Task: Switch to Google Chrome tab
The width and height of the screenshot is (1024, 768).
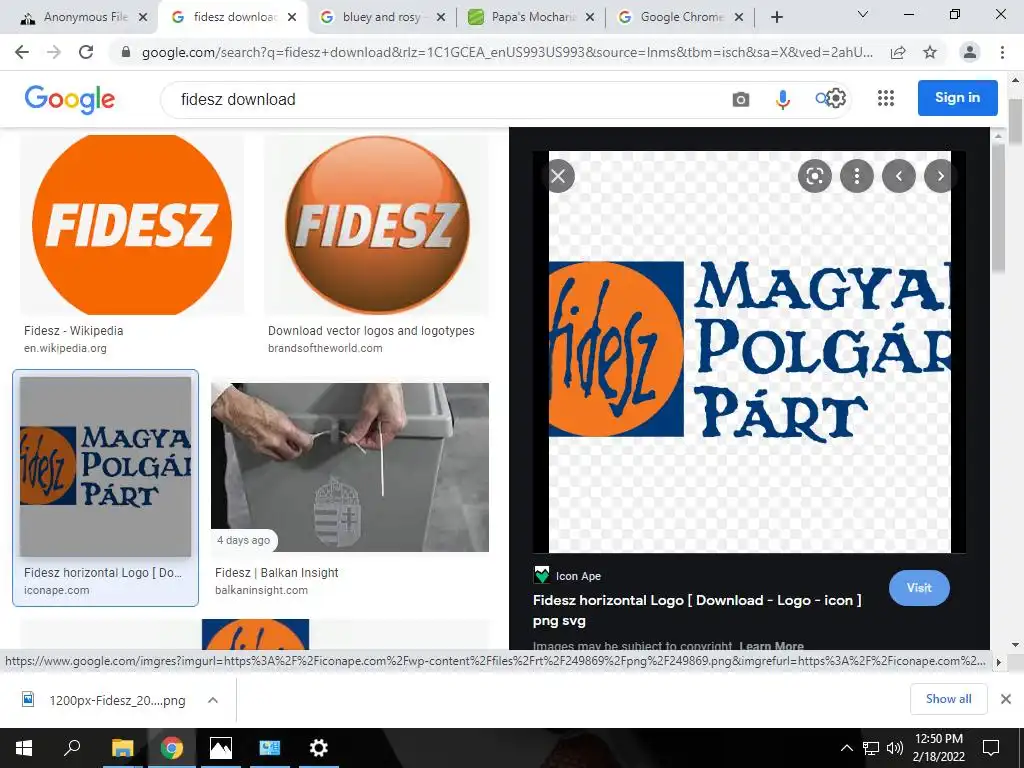Action: click(681, 18)
